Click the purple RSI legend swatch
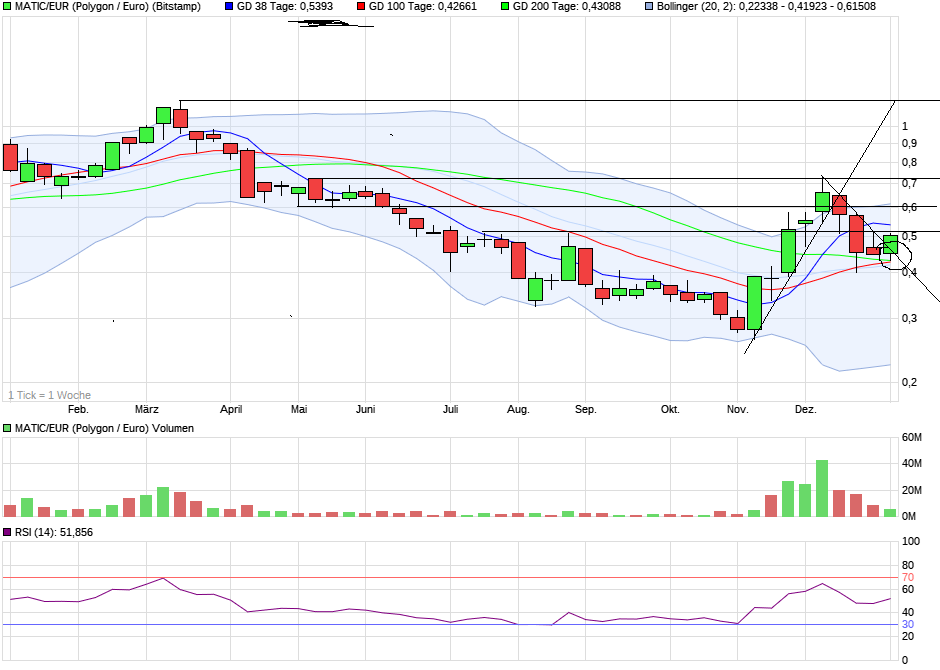 (7, 532)
